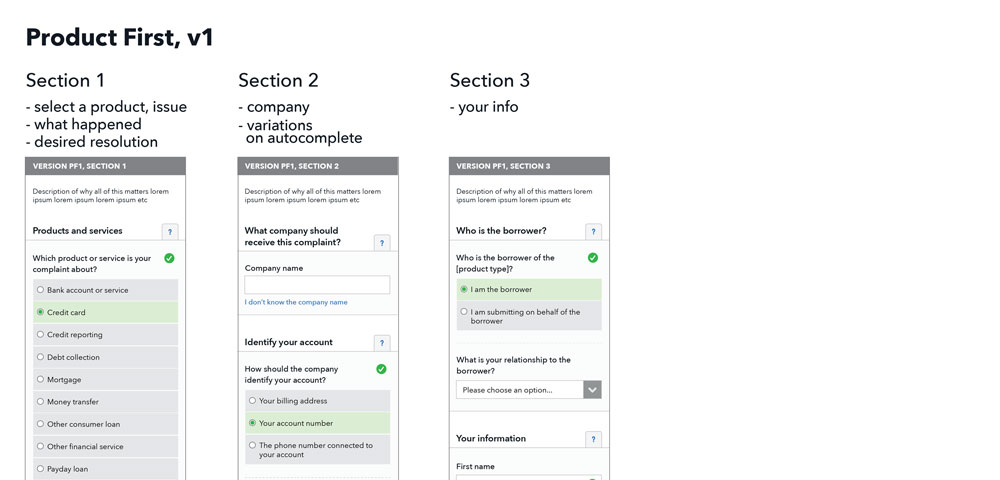Click help icon next to company complaint question
This screenshot has height=480, width=1000.
pos(381,242)
